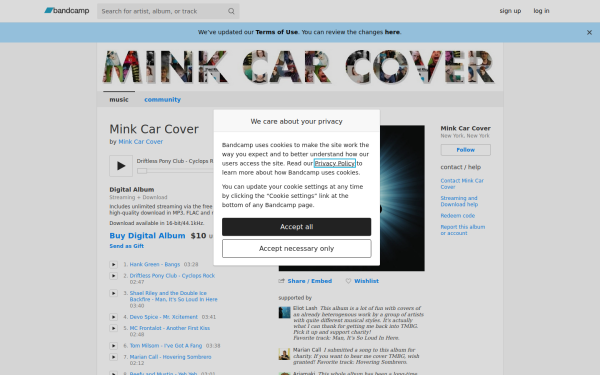Click Send as Gift link

(127, 246)
